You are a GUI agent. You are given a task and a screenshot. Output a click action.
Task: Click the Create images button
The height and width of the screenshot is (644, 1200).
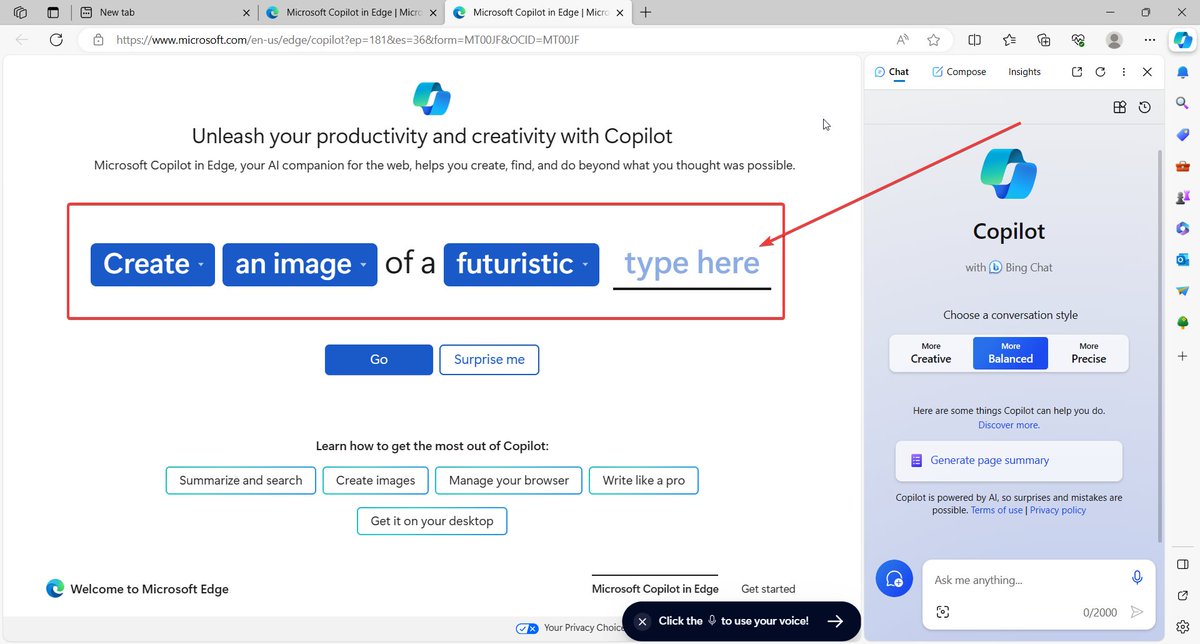point(376,481)
